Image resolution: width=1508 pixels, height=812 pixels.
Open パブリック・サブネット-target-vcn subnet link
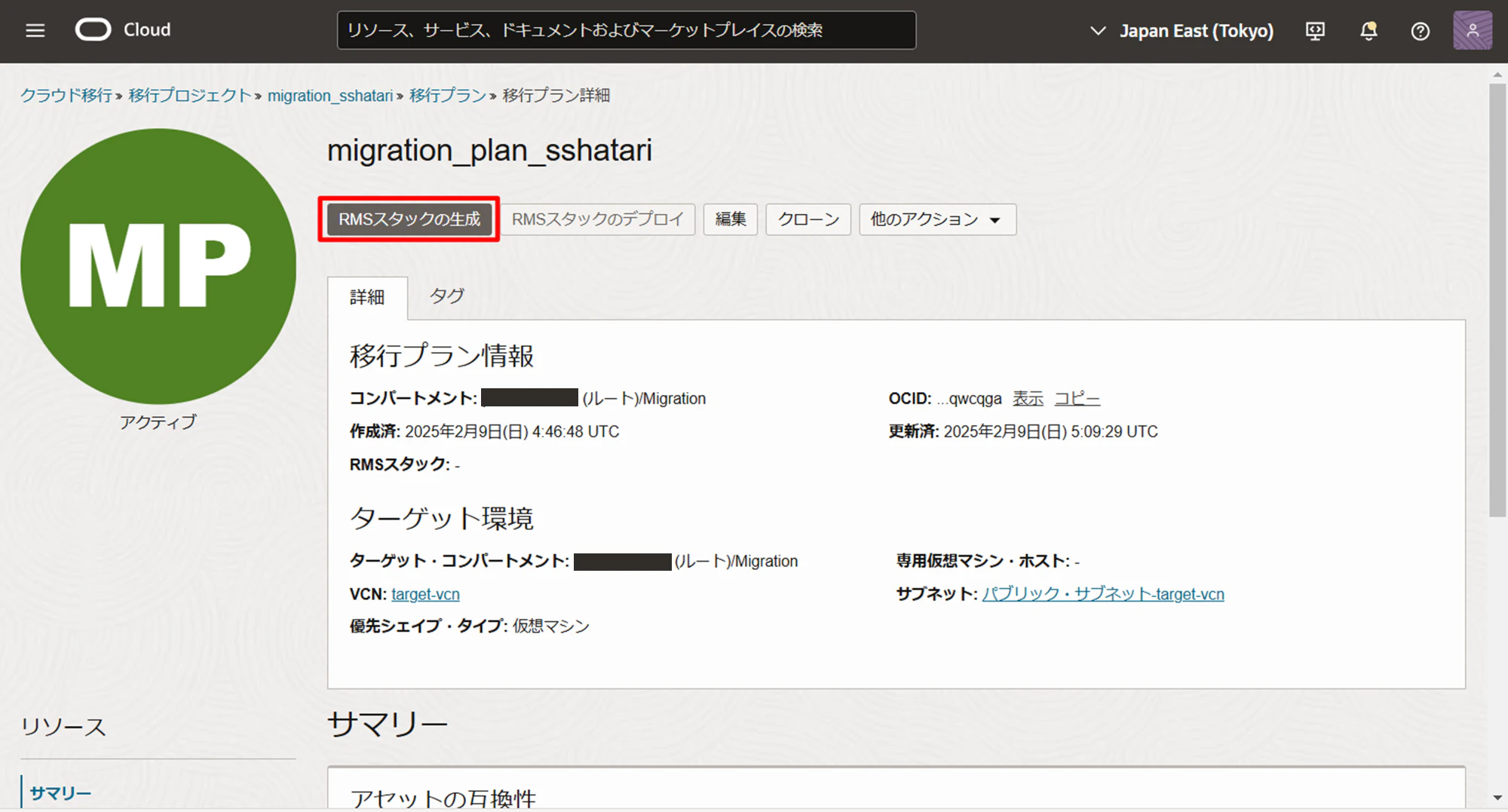(x=1103, y=594)
